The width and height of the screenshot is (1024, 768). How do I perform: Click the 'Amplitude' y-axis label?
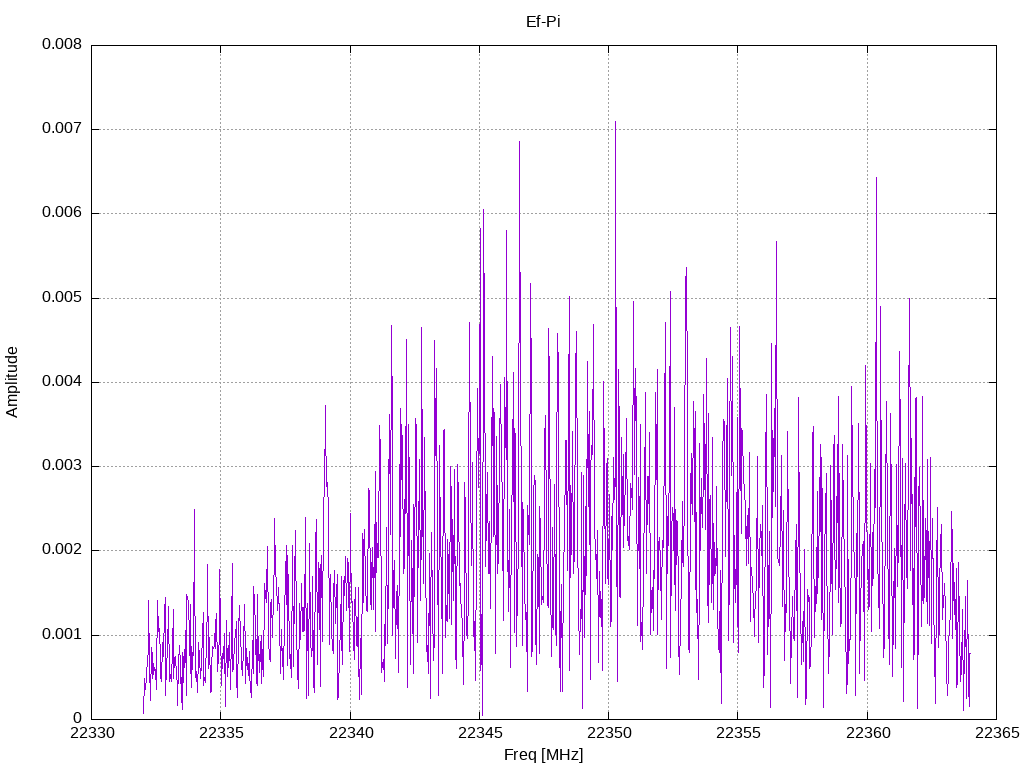coord(12,382)
